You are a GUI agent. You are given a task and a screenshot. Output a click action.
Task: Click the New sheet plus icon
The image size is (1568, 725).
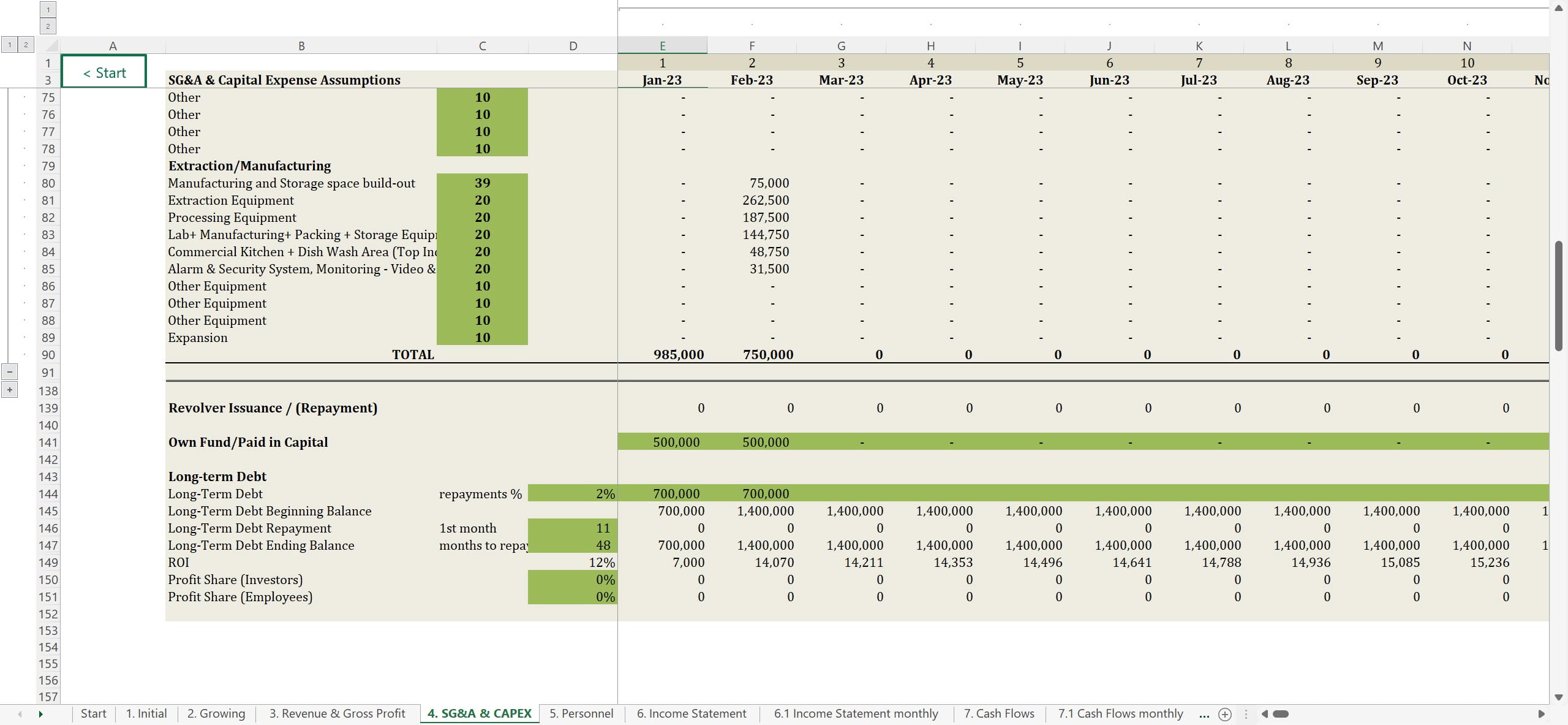pyautogui.click(x=1225, y=714)
